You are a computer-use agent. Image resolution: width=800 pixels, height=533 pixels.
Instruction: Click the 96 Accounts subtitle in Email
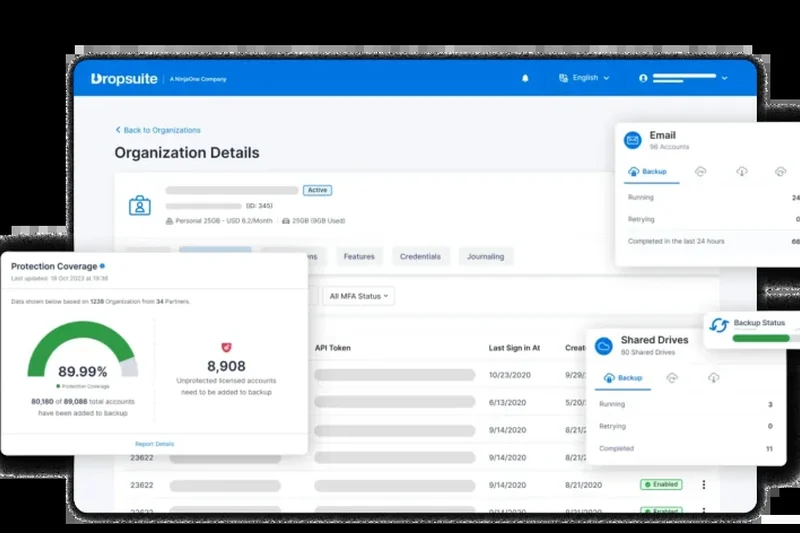click(669, 147)
